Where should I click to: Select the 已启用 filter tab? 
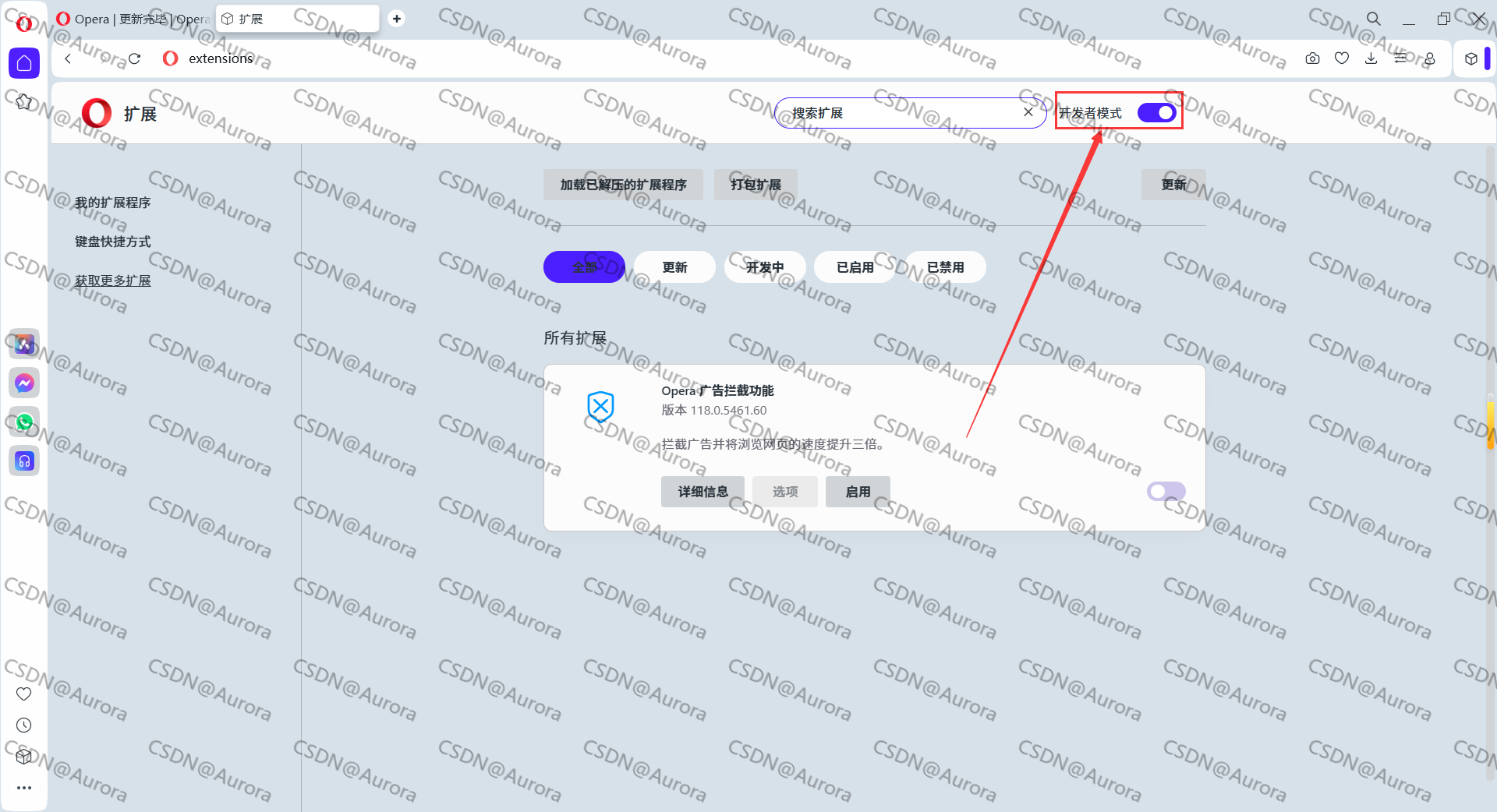click(x=855, y=267)
